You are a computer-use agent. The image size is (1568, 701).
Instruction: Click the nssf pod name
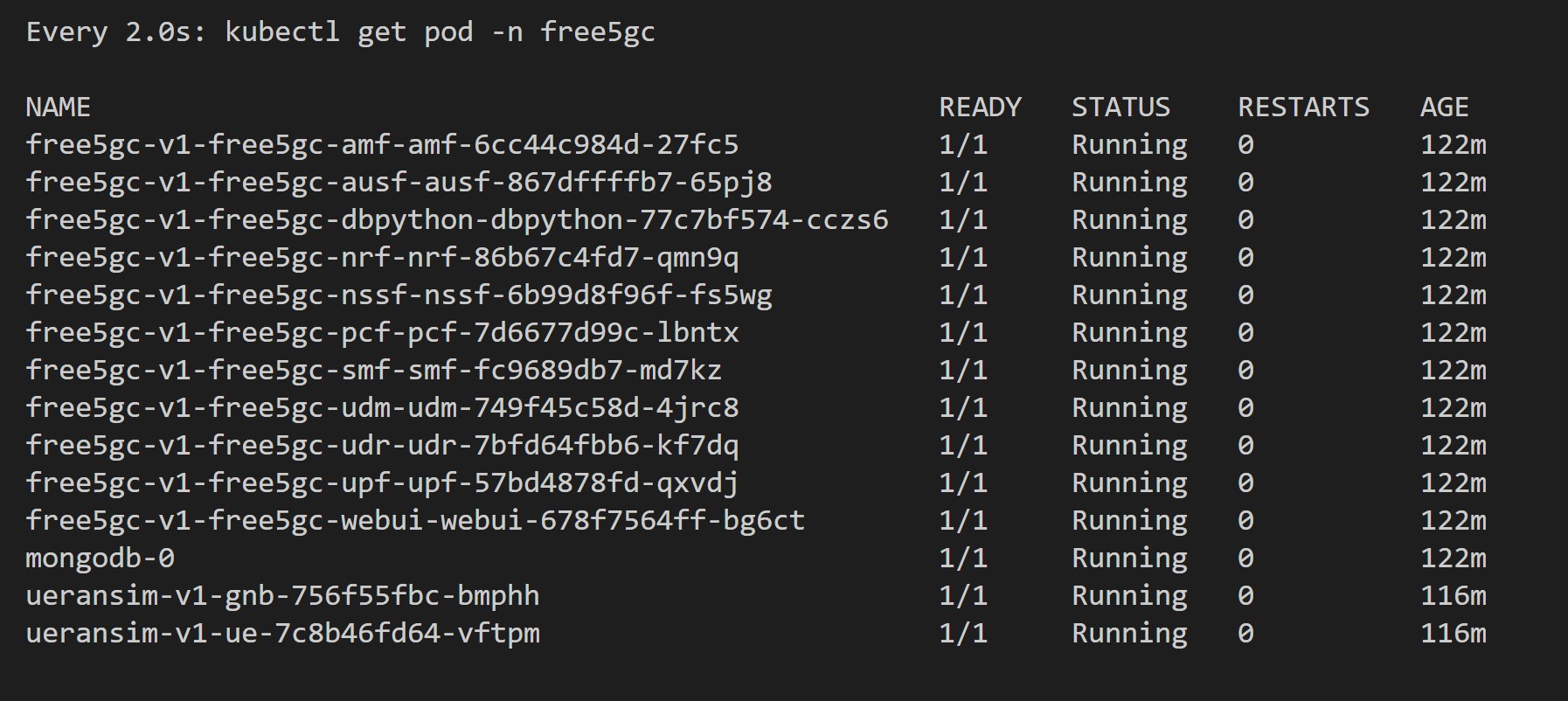[x=399, y=295]
